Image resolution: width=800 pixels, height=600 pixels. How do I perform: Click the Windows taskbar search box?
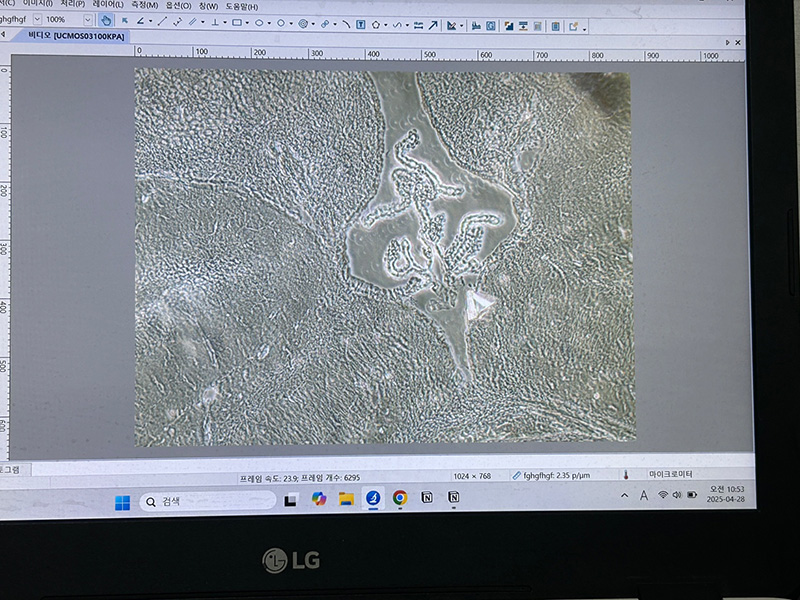[x=207, y=501]
